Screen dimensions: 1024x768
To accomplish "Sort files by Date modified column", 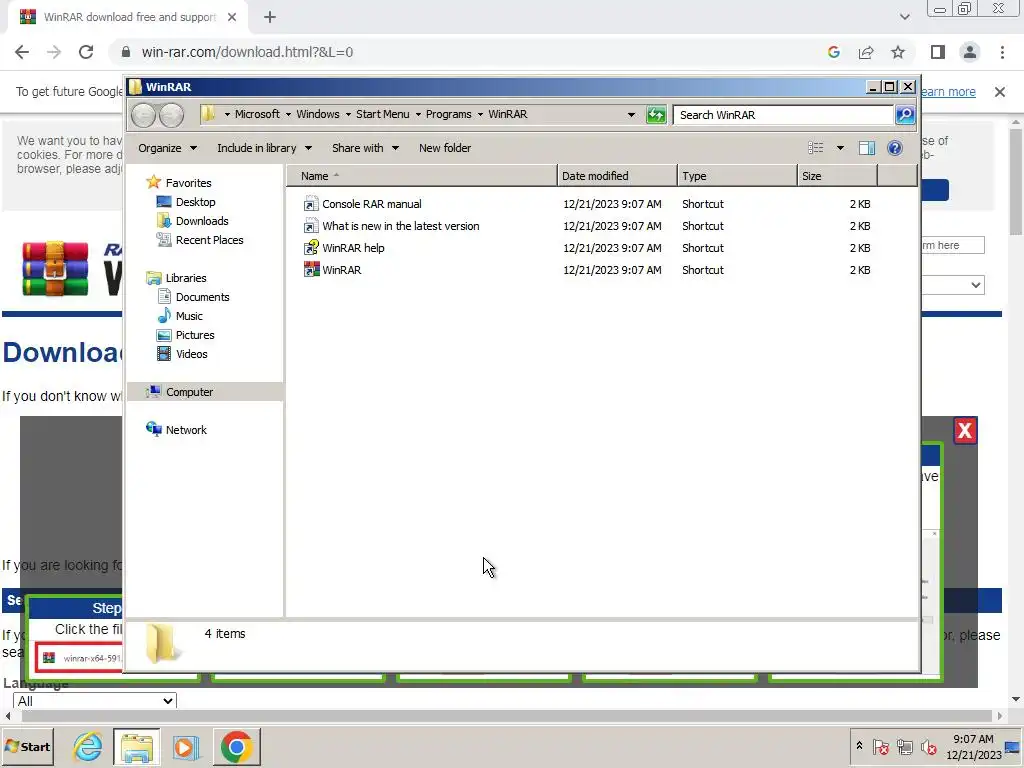I will click(x=617, y=176).
